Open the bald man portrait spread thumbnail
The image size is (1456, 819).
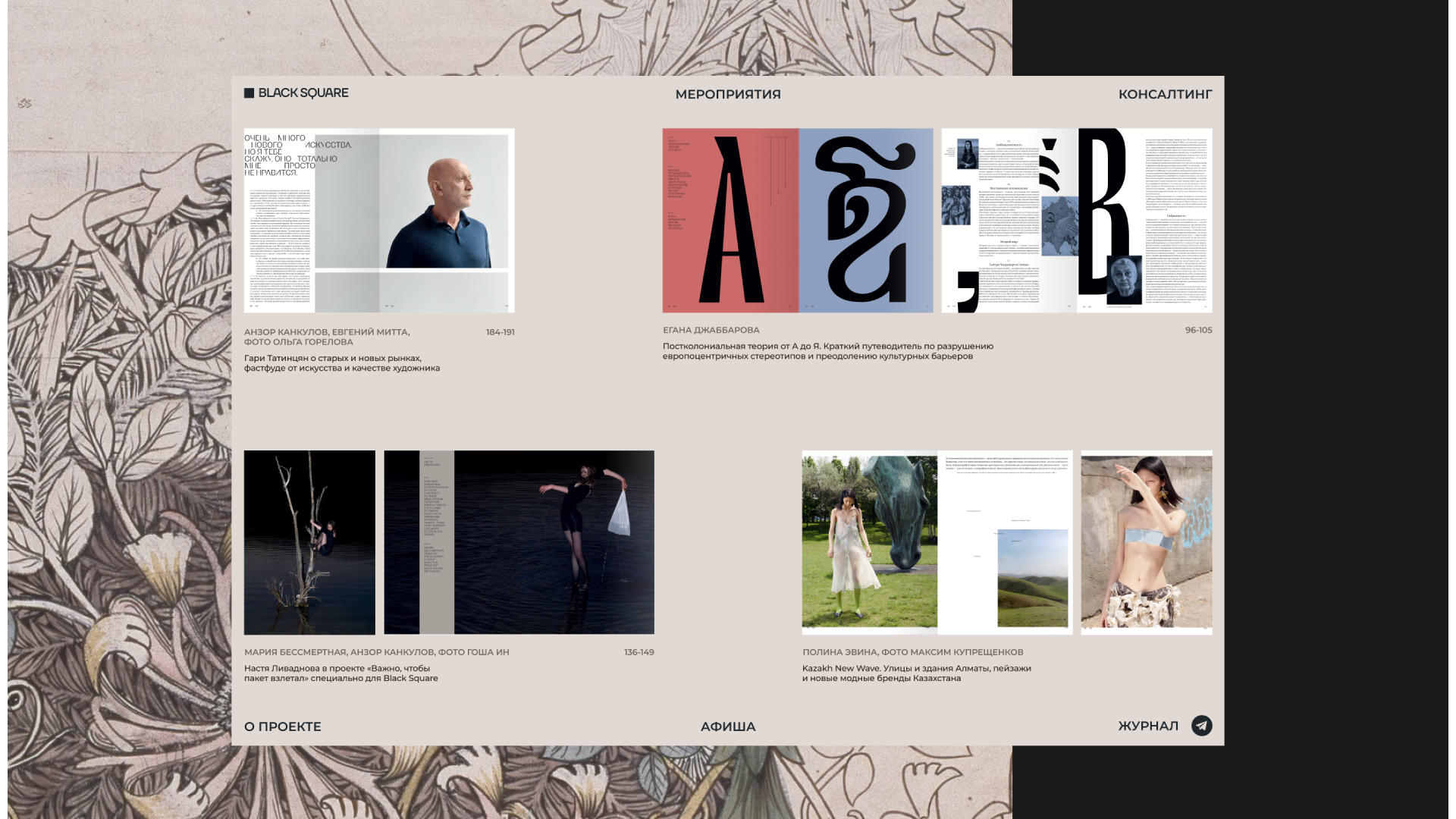click(379, 220)
